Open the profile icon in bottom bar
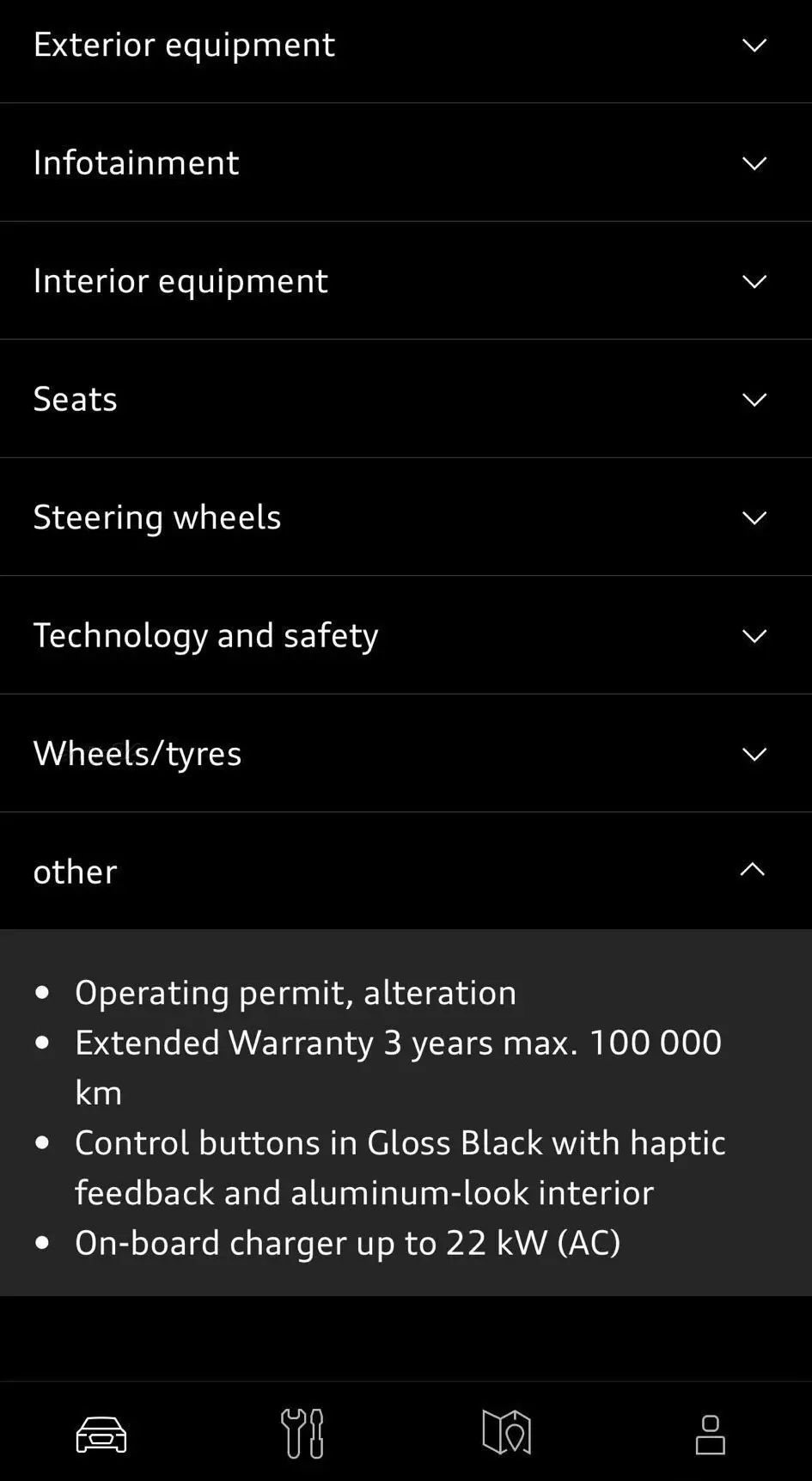812x1481 pixels. pyautogui.click(x=710, y=1435)
